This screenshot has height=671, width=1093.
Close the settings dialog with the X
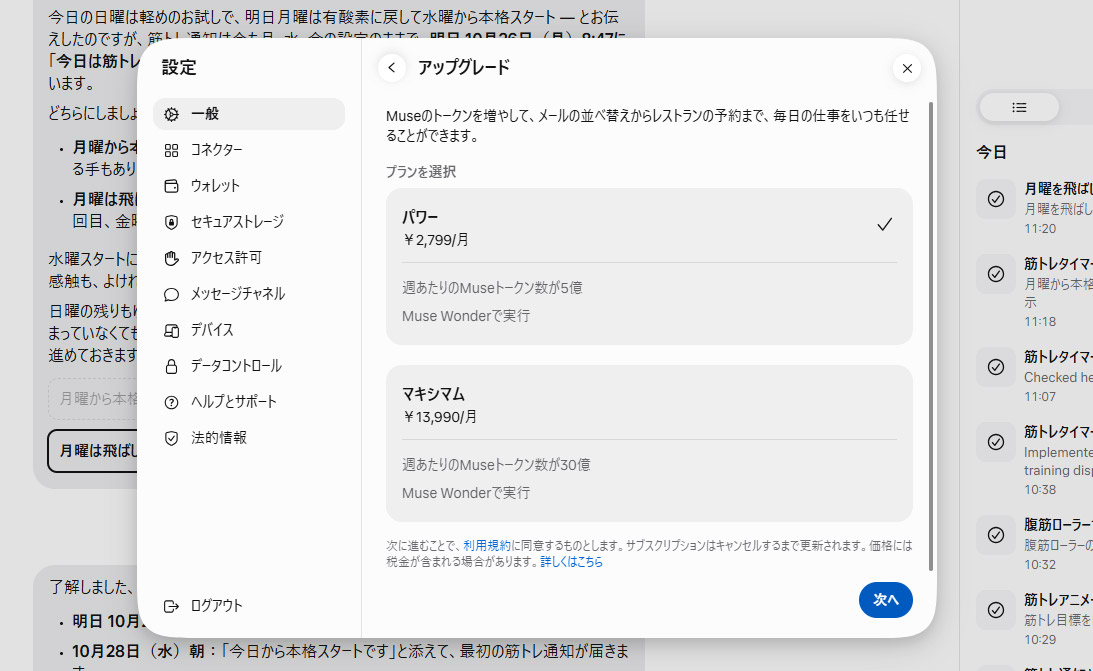[x=907, y=68]
